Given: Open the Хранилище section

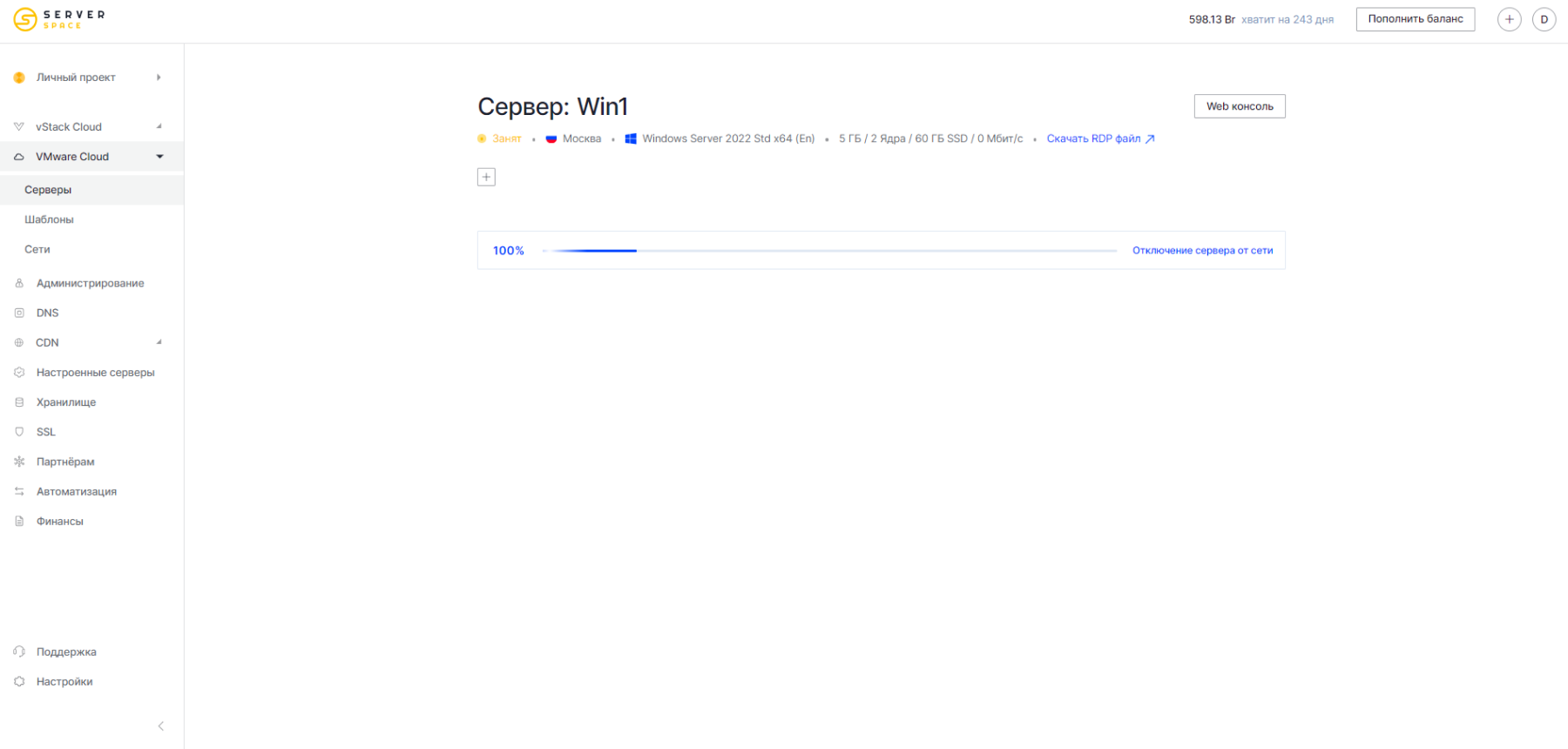Looking at the screenshot, I should pos(66,402).
